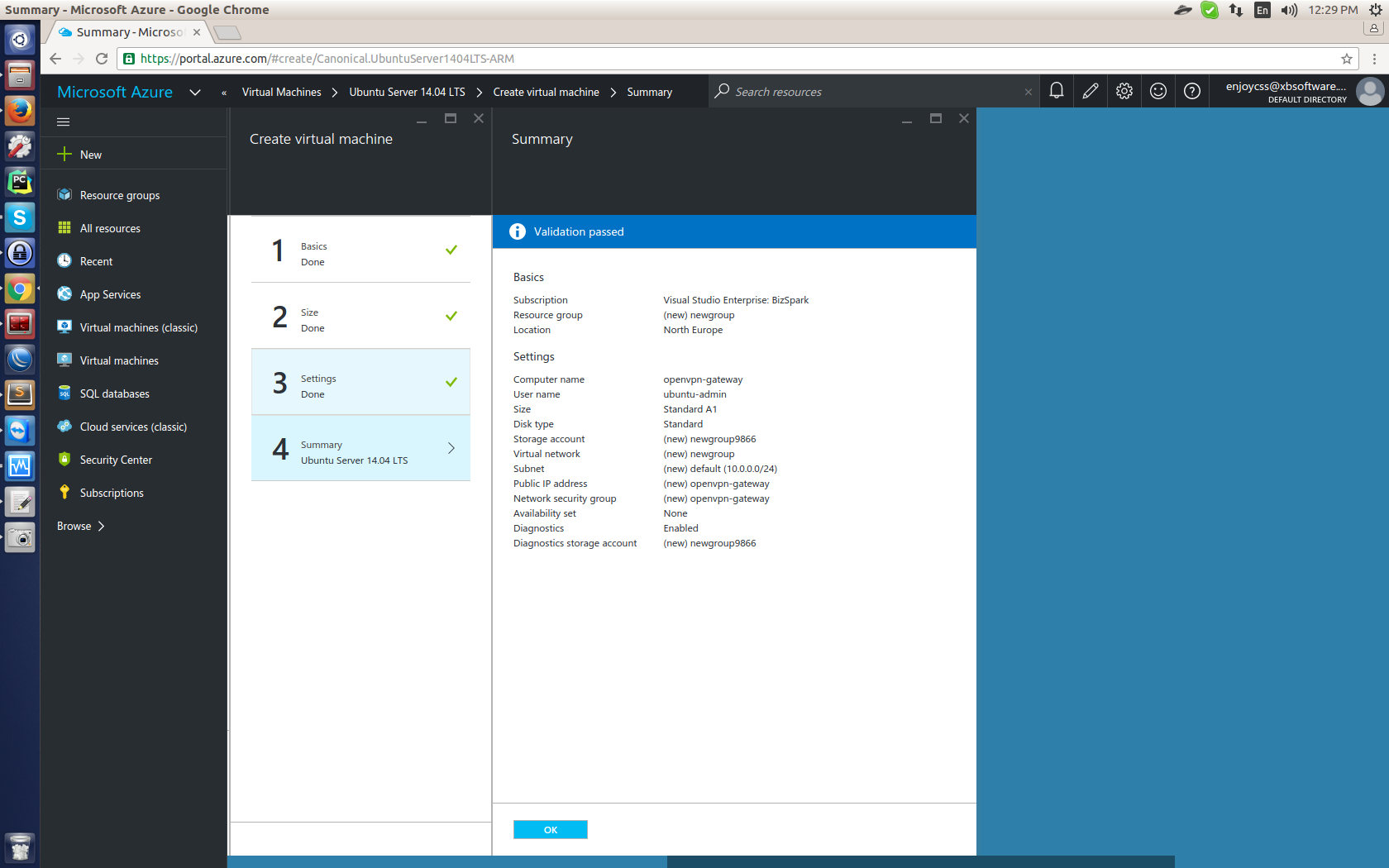Click the OK button to deploy
The image size is (1389, 868).
pos(550,829)
